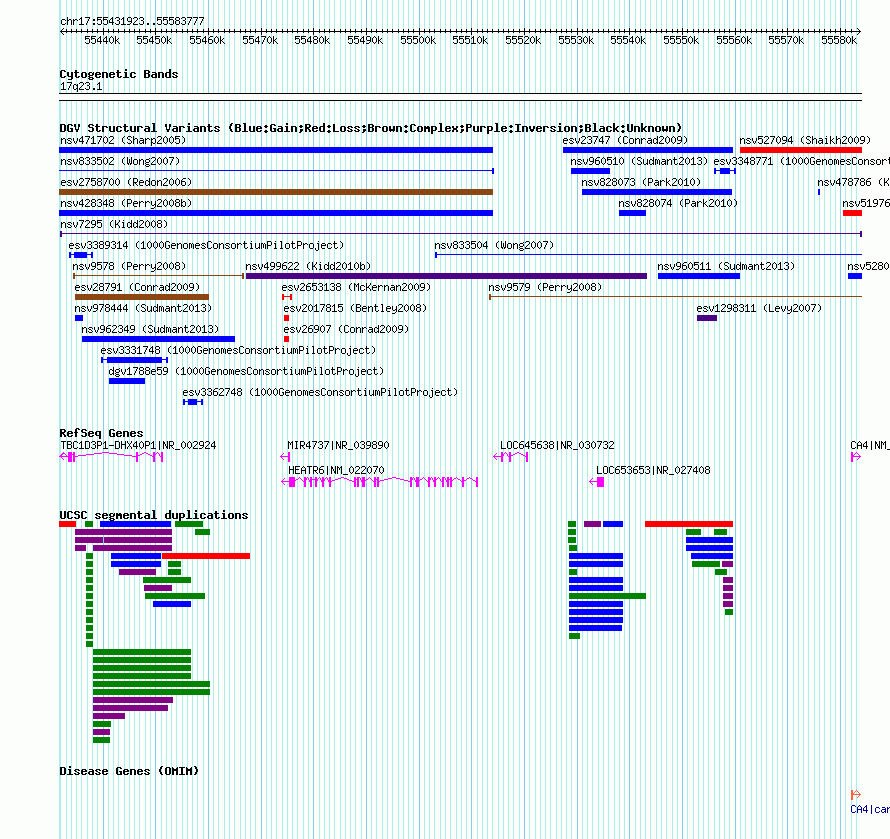This screenshot has height=839, width=890.
Task: Select the blue esv23747 bar
Action: tap(648, 150)
